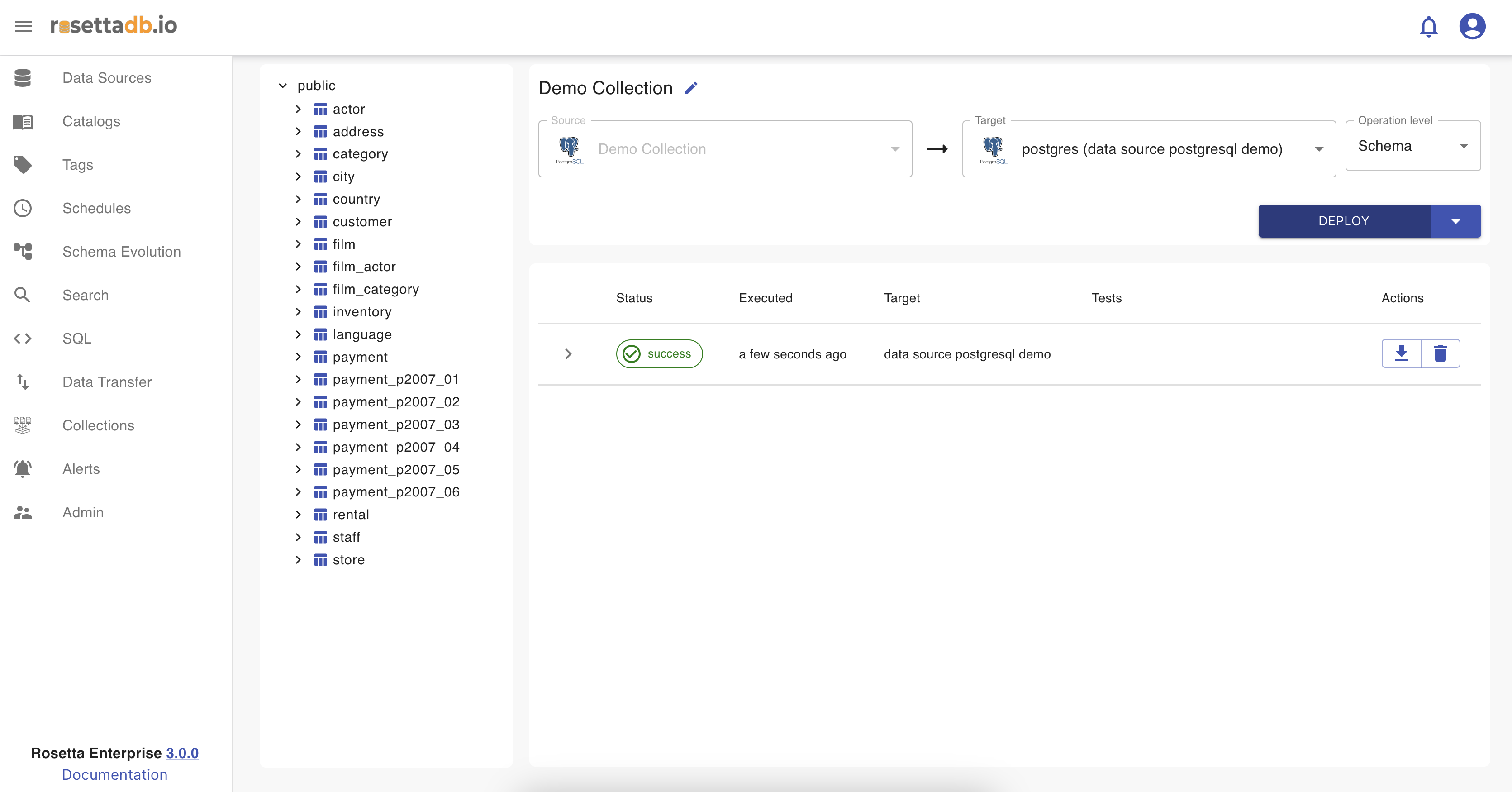Open the Schema Evolution section

click(121, 252)
